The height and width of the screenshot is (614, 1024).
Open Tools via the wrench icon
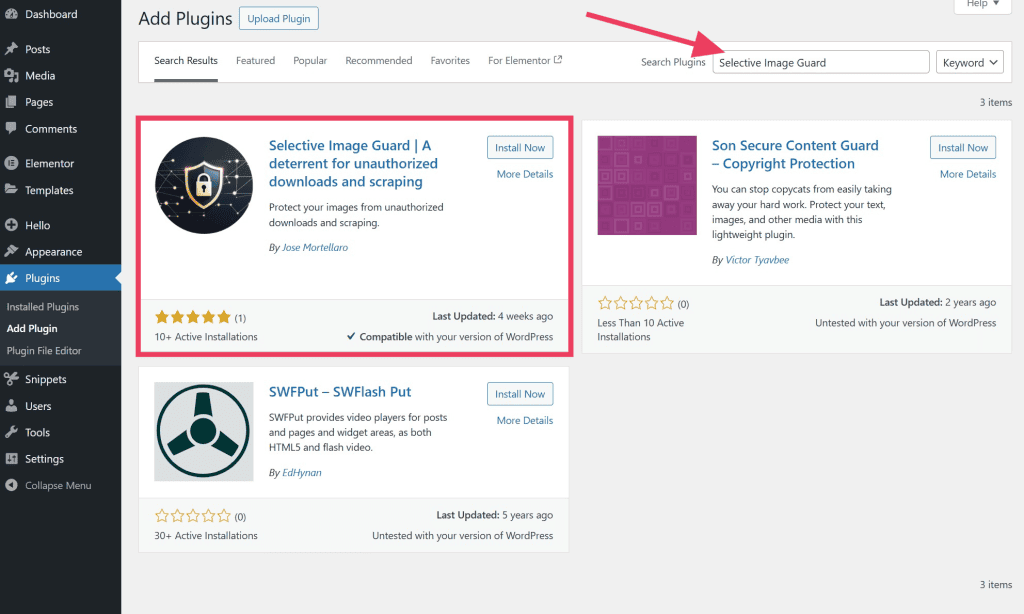[11, 433]
